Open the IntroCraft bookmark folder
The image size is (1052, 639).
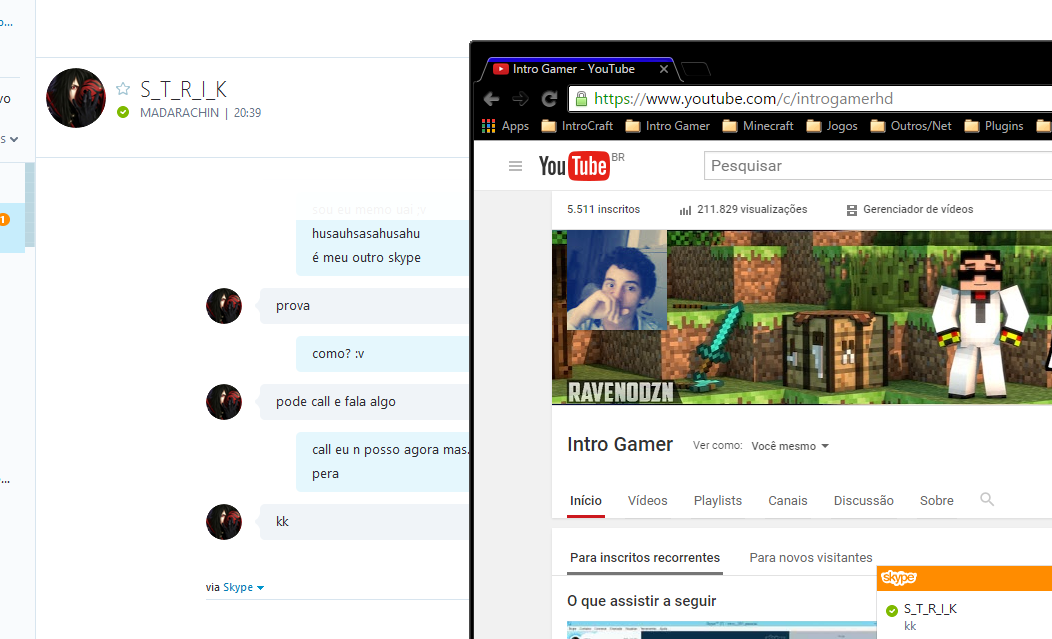(x=577, y=126)
